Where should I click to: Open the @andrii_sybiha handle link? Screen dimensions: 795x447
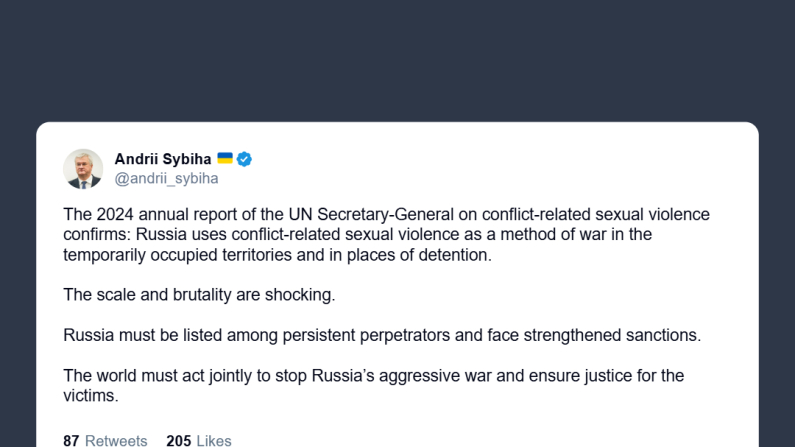click(166, 179)
